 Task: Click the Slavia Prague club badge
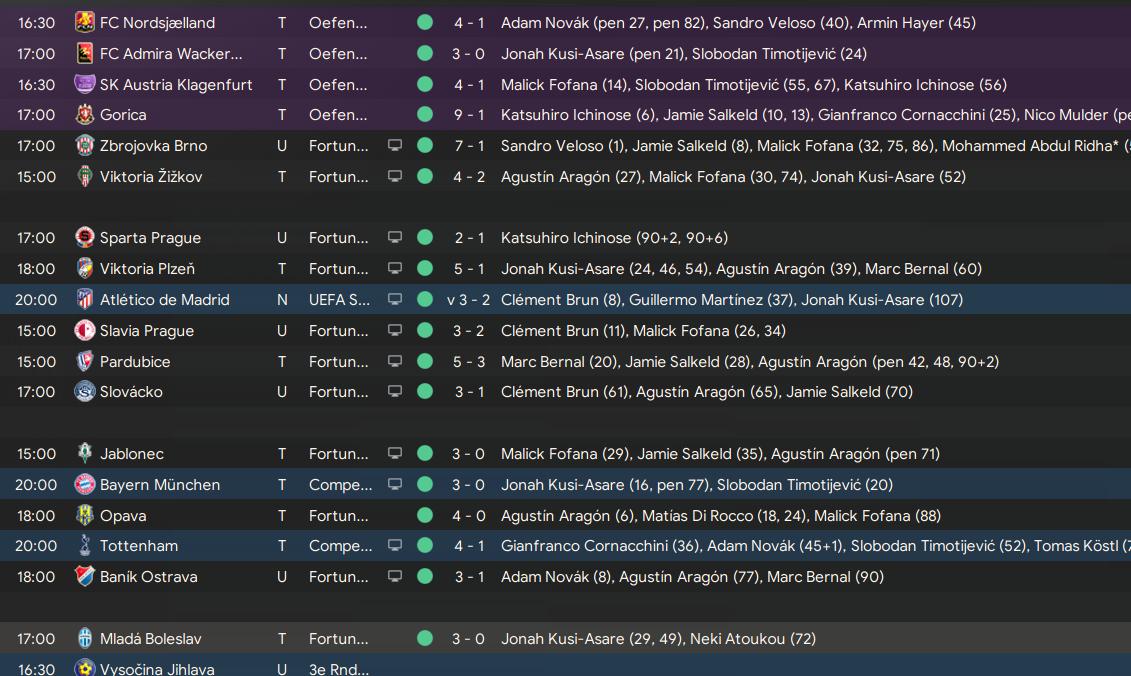[84, 330]
